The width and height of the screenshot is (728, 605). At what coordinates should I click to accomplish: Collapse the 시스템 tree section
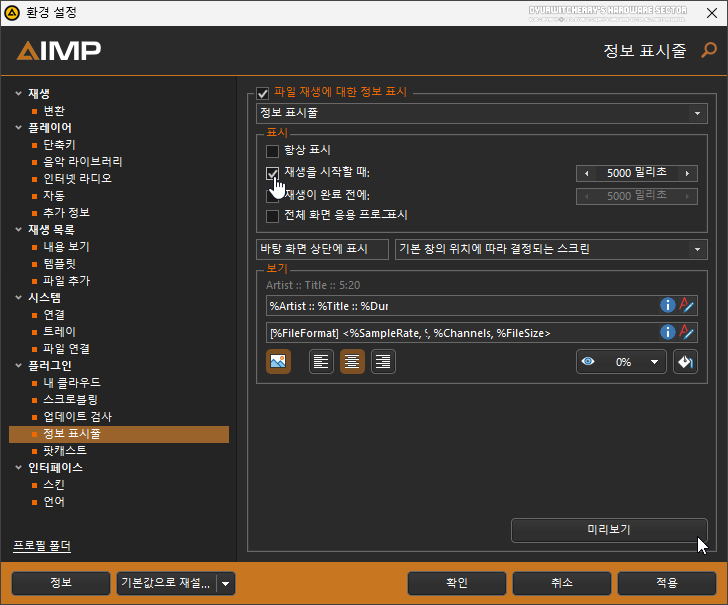click(x=19, y=297)
